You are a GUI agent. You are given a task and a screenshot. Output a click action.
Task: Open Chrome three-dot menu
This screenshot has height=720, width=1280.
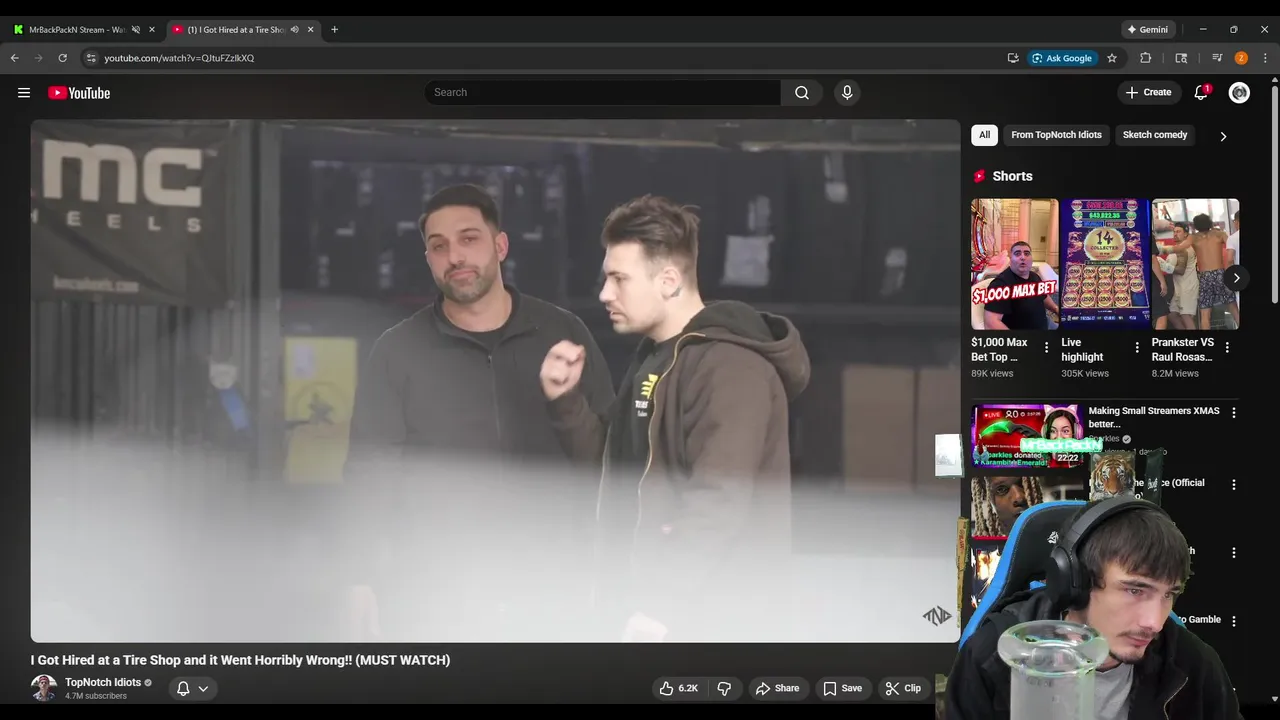pyautogui.click(x=1265, y=58)
